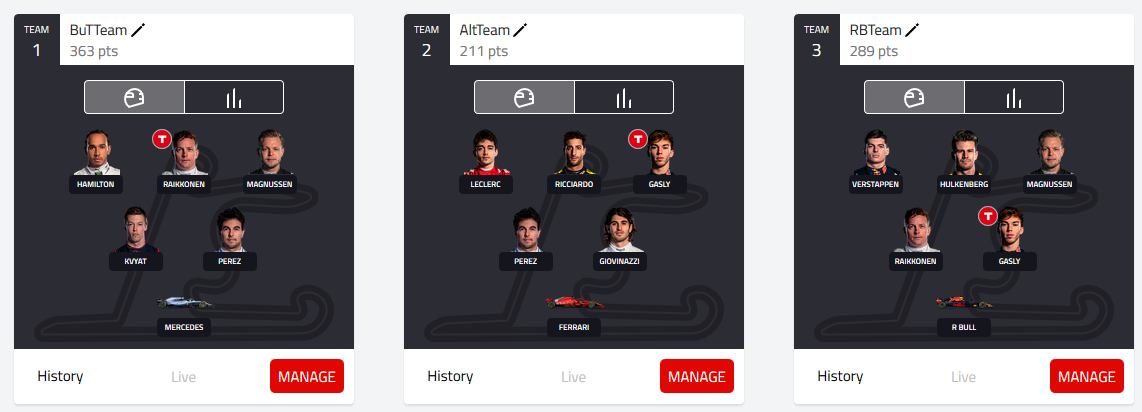
Task: Select Hamilton driver portrait in BuTTeam
Action: (98, 153)
